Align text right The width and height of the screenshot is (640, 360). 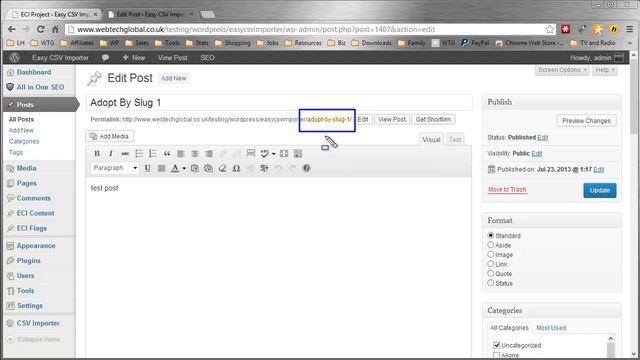click(209, 153)
